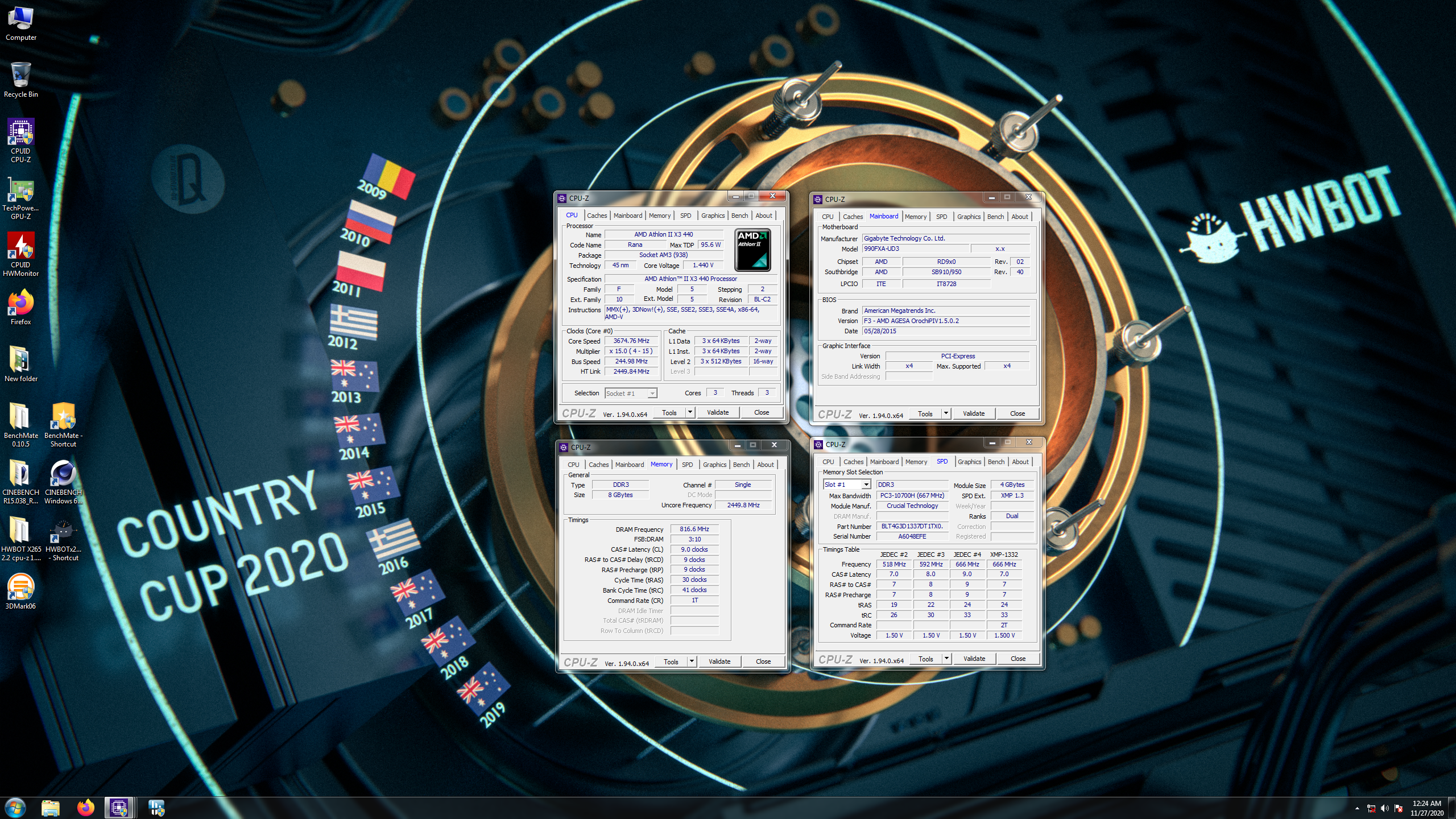Select the 3DMark06 desktop icon
The height and width of the screenshot is (819, 1456).
(21, 591)
